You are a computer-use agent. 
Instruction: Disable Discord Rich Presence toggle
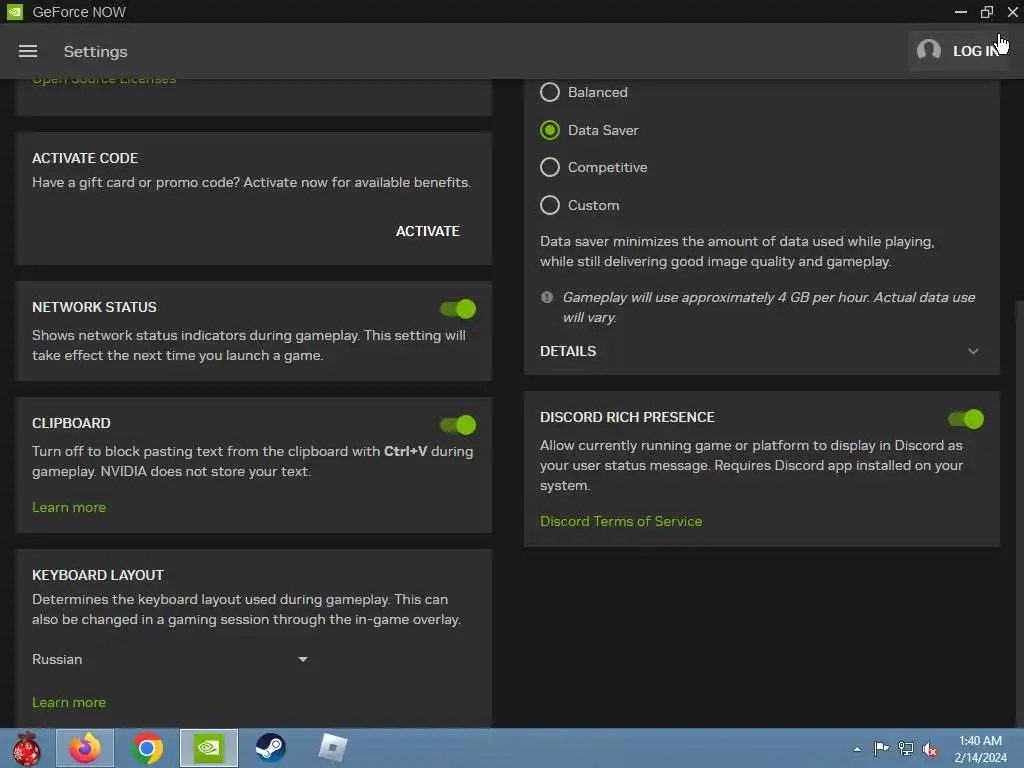pos(966,419)
